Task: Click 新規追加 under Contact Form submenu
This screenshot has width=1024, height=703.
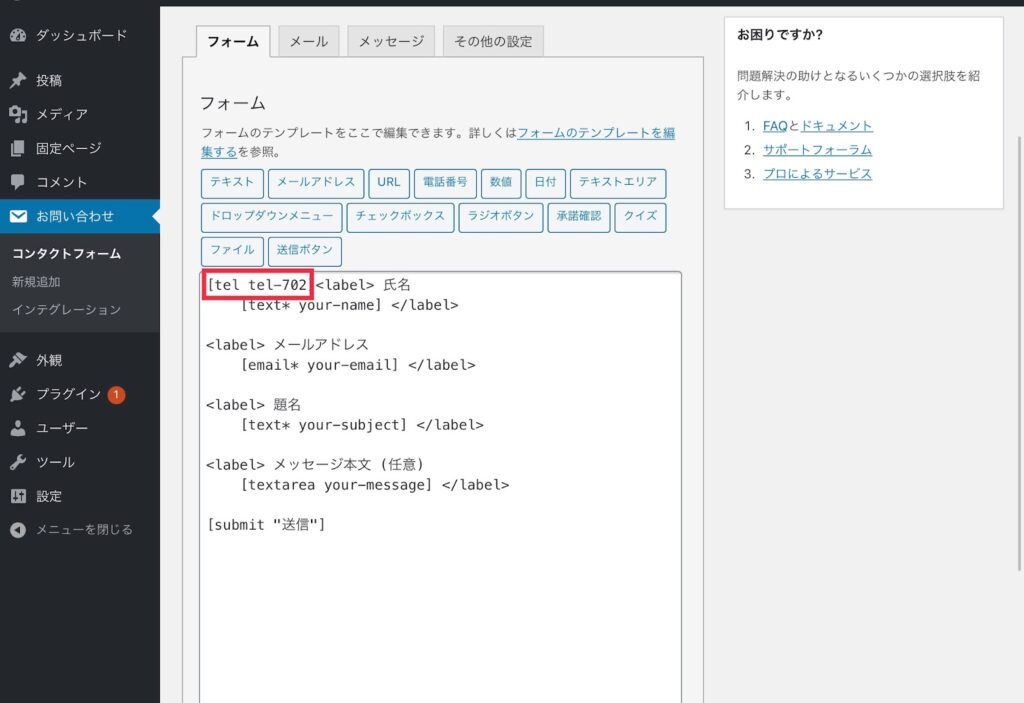Action: (x=36, y=282)
